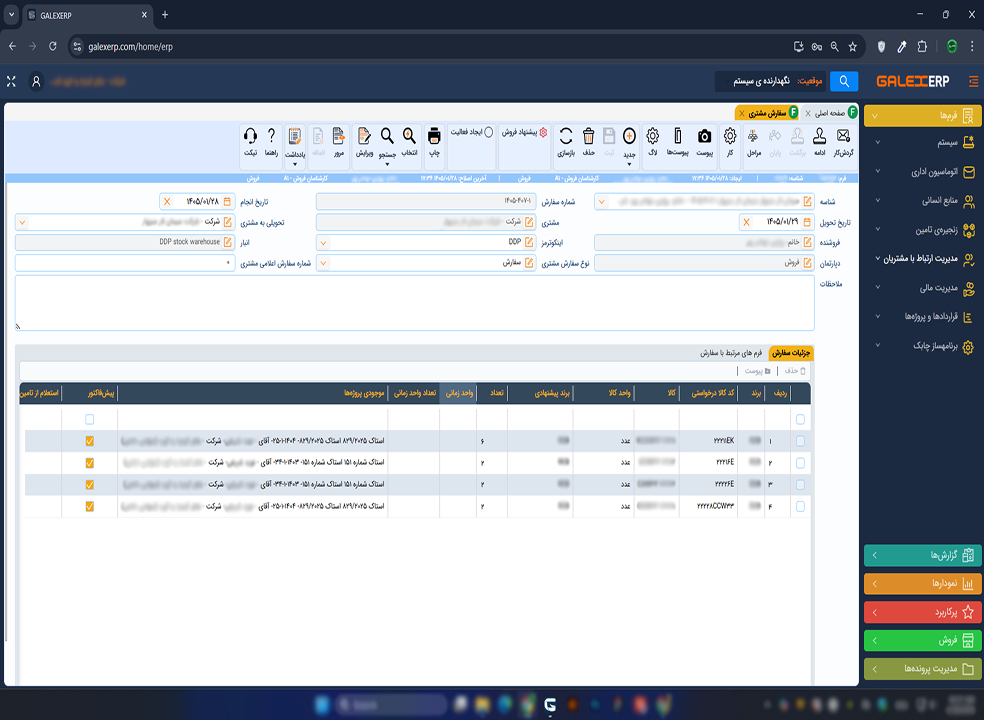Uncheck پیش‌فاکتور checkbox for row 1
The image size is (984, 720).
90,441
